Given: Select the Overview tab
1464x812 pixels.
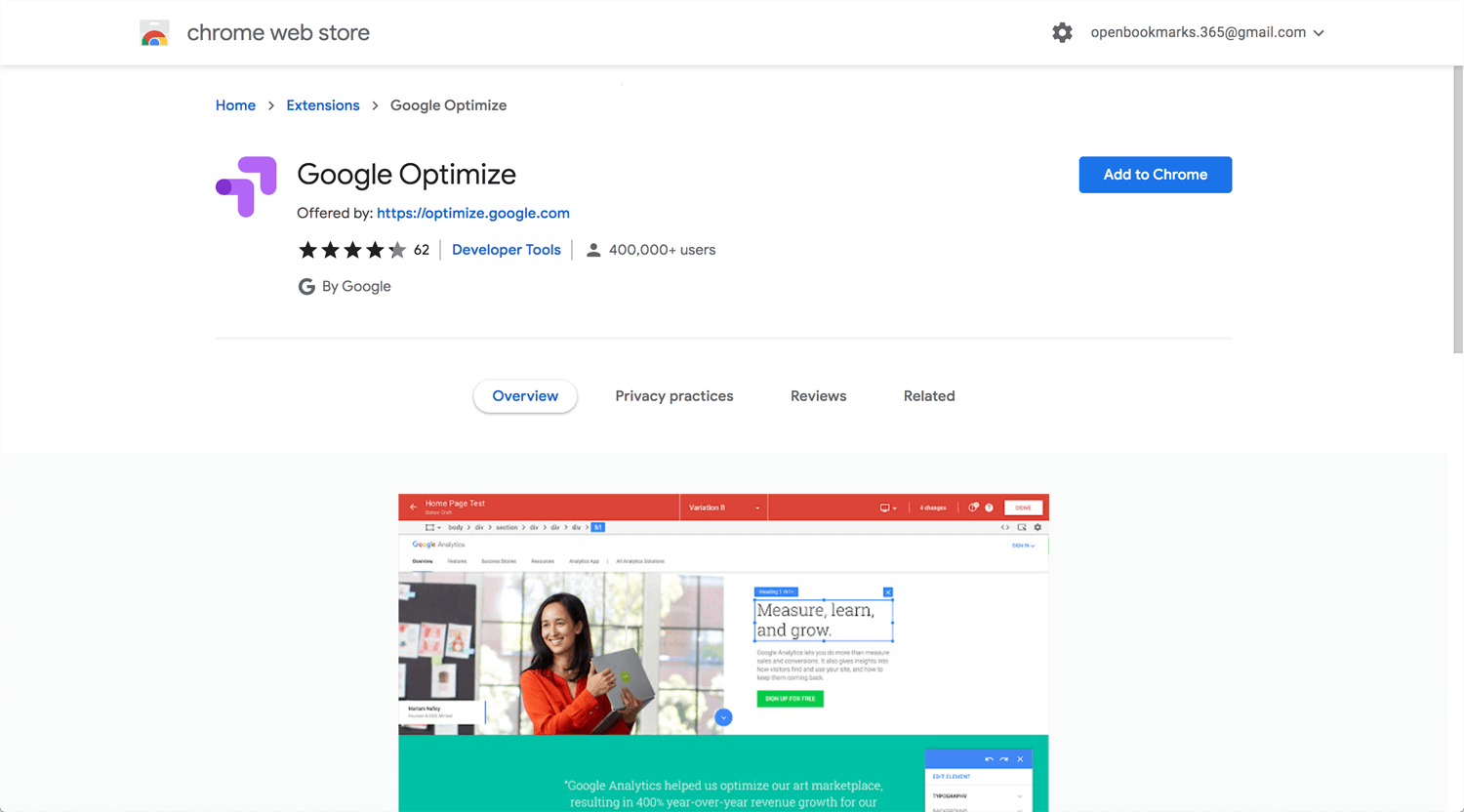Looking at the screenshot, I should pos(525,396).
